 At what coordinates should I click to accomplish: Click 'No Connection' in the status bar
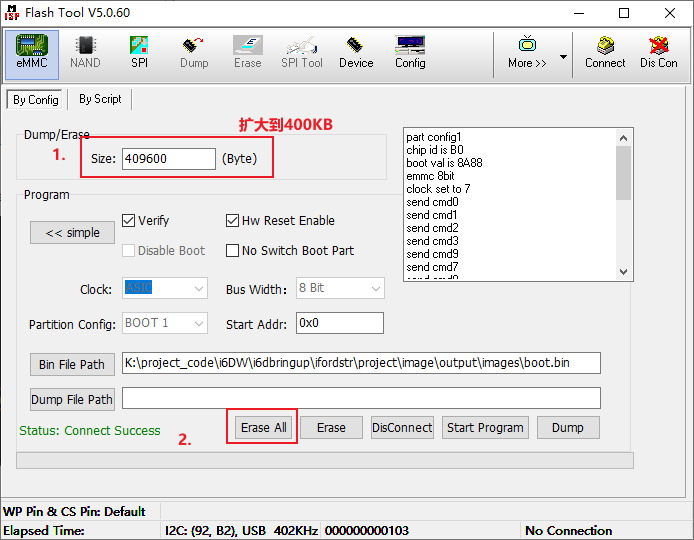(568, 530)
